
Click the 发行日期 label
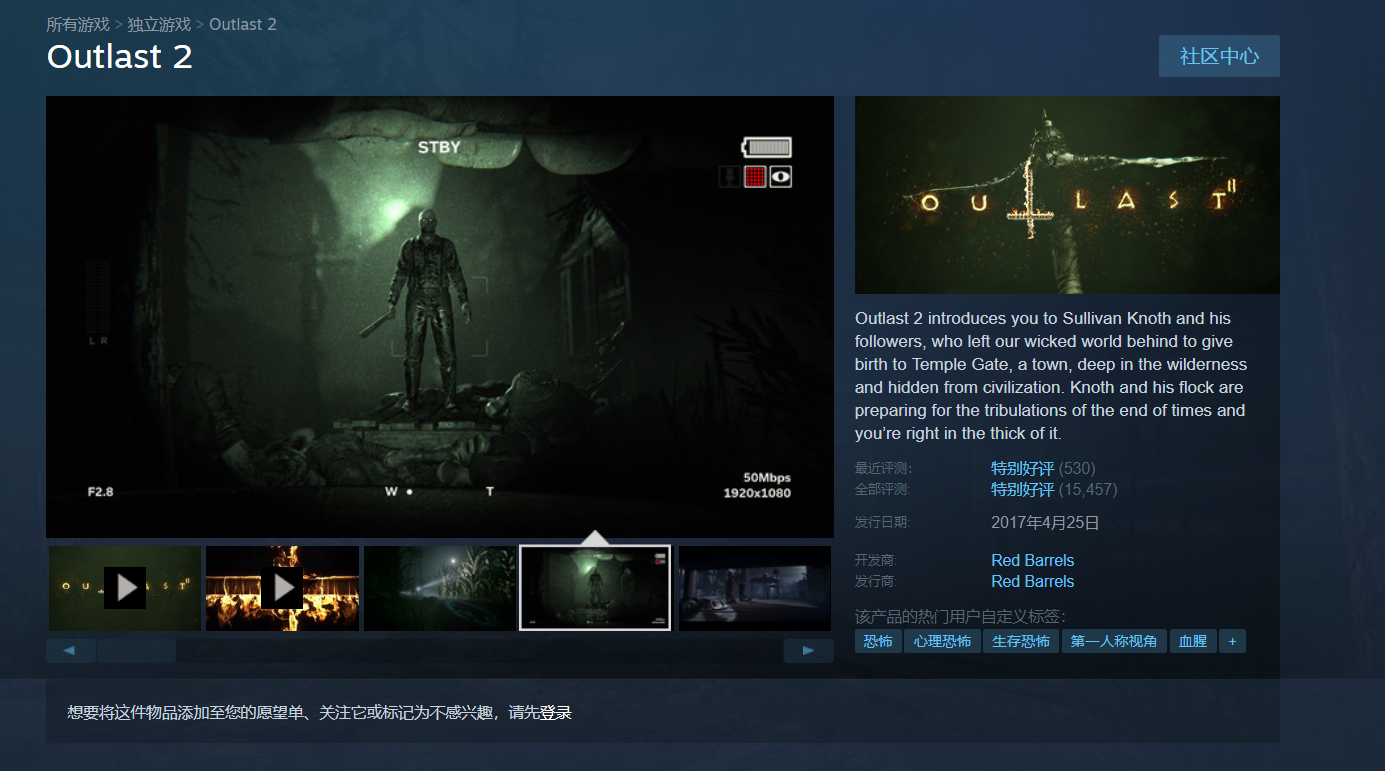click(883, 522)
